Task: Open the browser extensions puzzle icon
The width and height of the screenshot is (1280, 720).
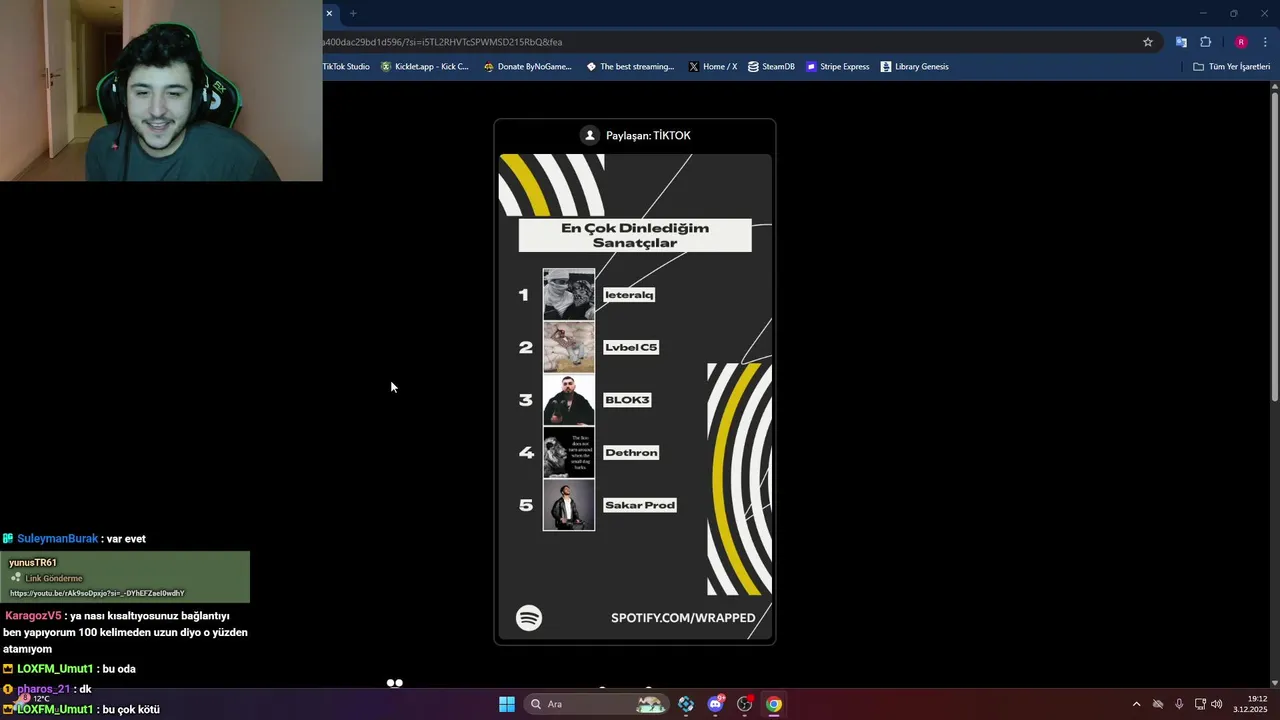Action: click(1206, 42)
